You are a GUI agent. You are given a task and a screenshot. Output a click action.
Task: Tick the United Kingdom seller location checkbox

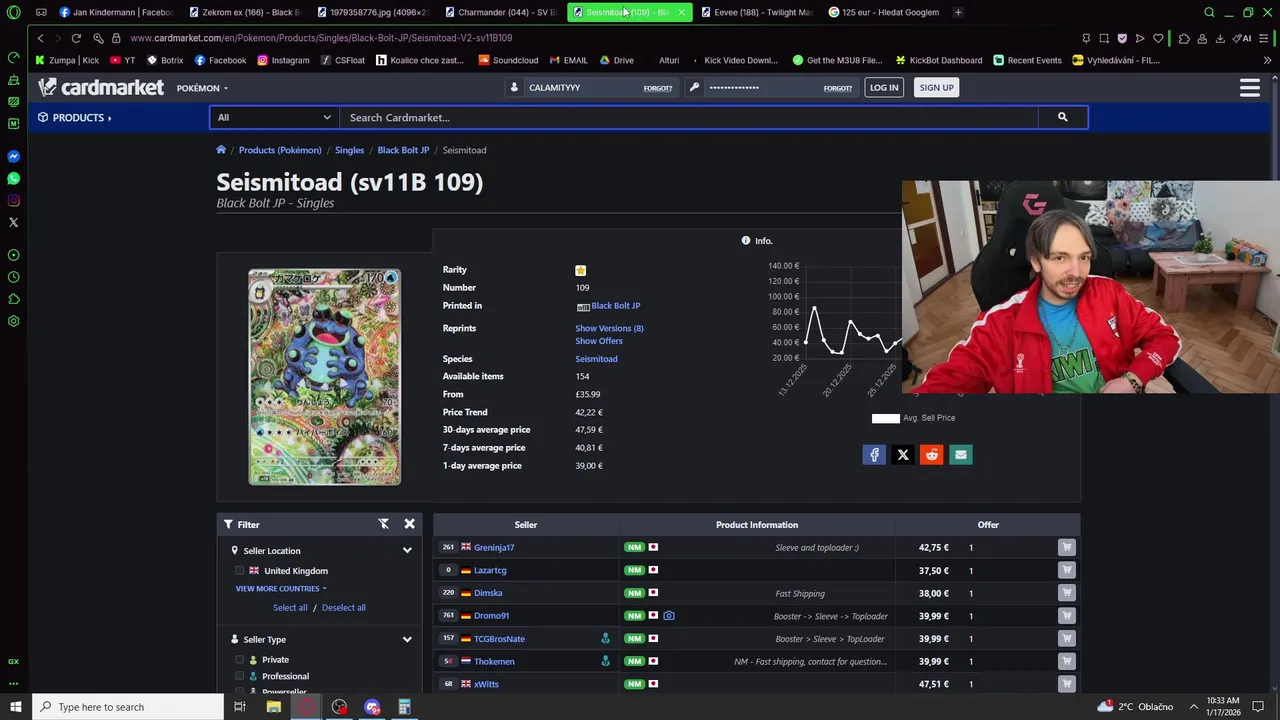click(x=240, y=571)
